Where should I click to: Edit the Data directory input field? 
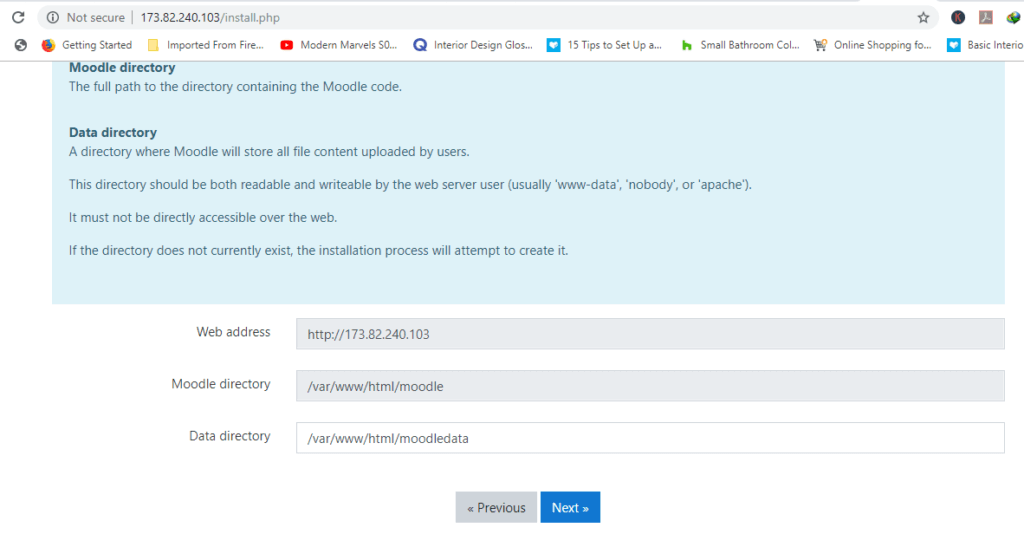[x=649, y=438]
